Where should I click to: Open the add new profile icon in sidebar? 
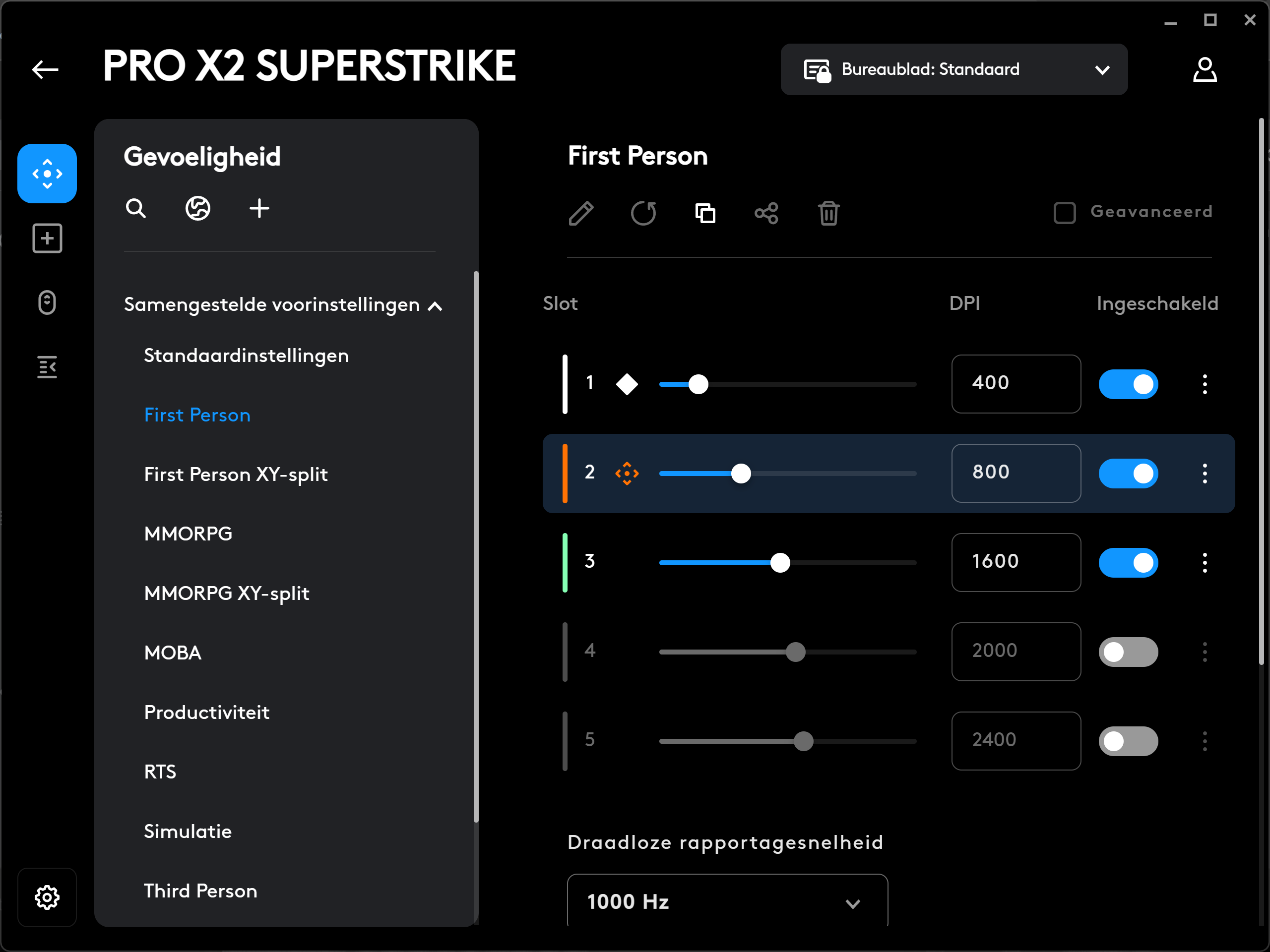click(47, 238)
